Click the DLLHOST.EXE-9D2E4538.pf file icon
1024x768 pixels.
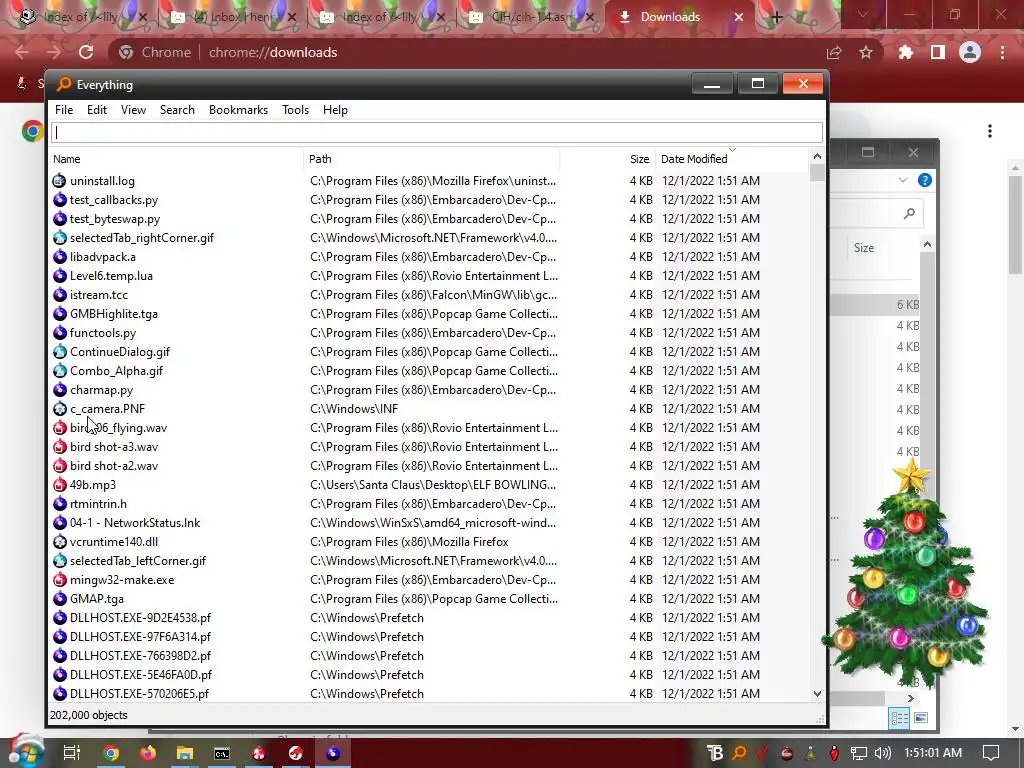tap(59, 617)
